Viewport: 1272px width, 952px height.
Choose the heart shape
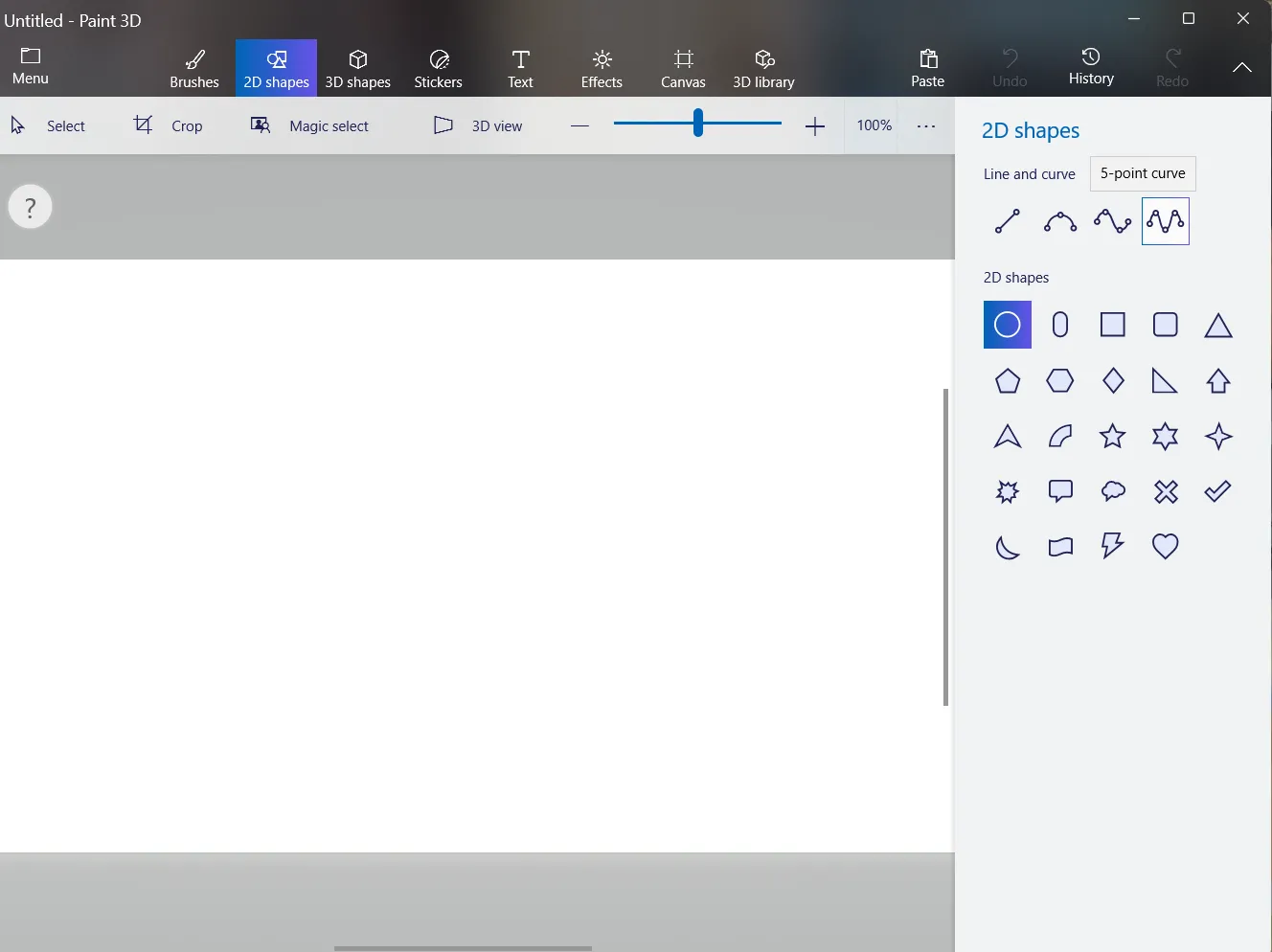[x=1165, y=546]
